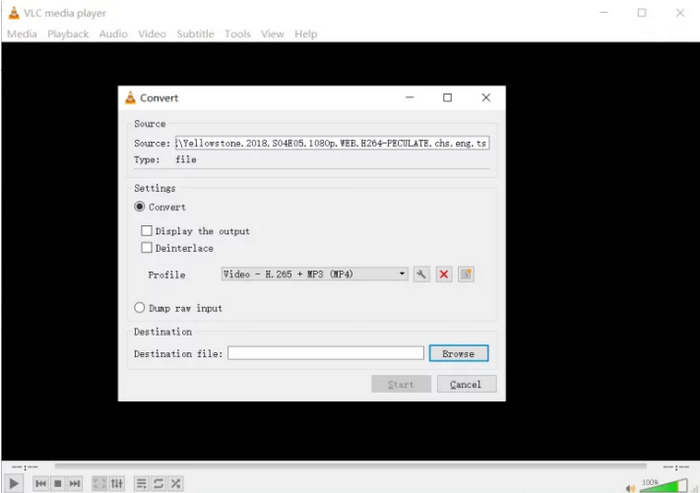Click VLC cone icon in main title bar

click(x=14, y=13)
